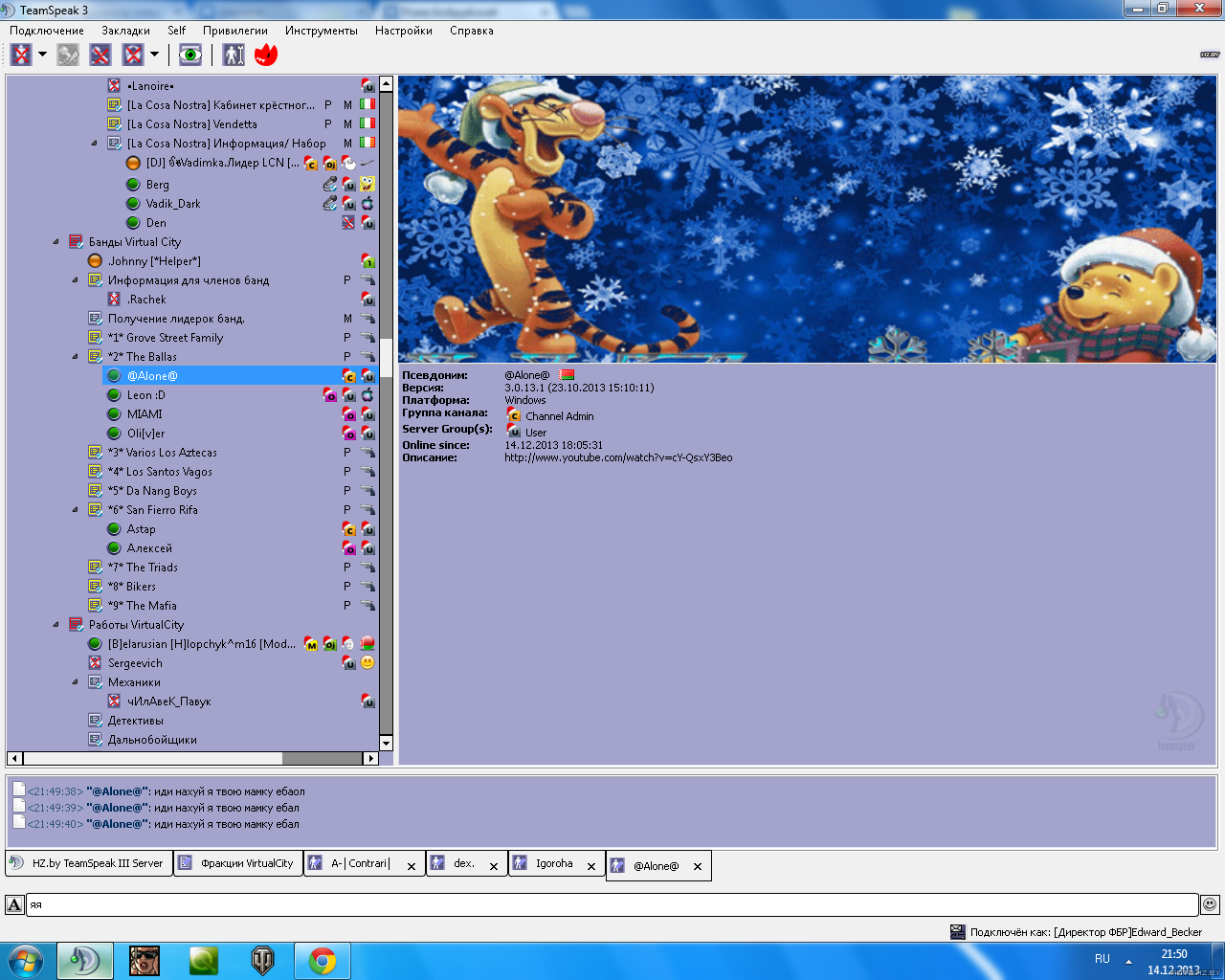Open Google Chrome from the taskbar
This screenshot has width=1225, height=980.
pyautogui.click(x=323, y=961)
